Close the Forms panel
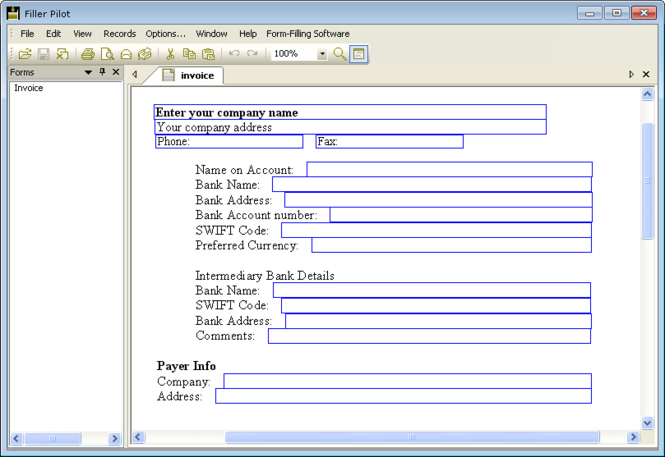The width and height of the screenshot is (665, 457). click(116, 72)
